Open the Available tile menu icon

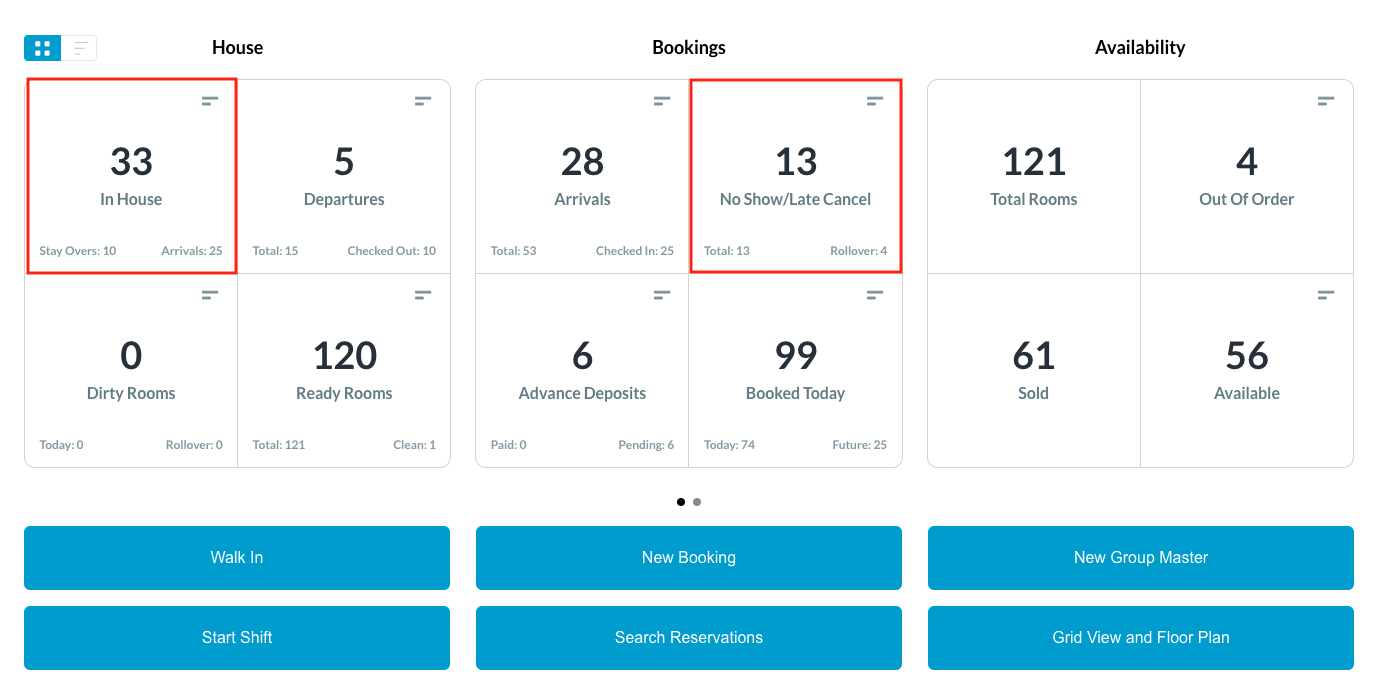click(x=1326, y=295)
